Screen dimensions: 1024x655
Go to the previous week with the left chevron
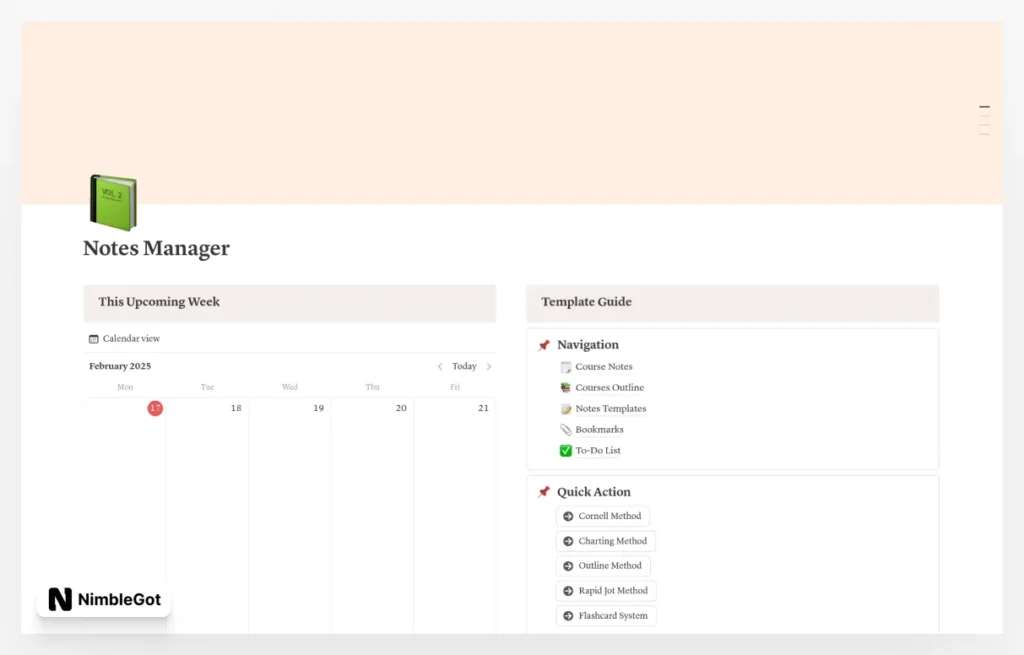440,366
